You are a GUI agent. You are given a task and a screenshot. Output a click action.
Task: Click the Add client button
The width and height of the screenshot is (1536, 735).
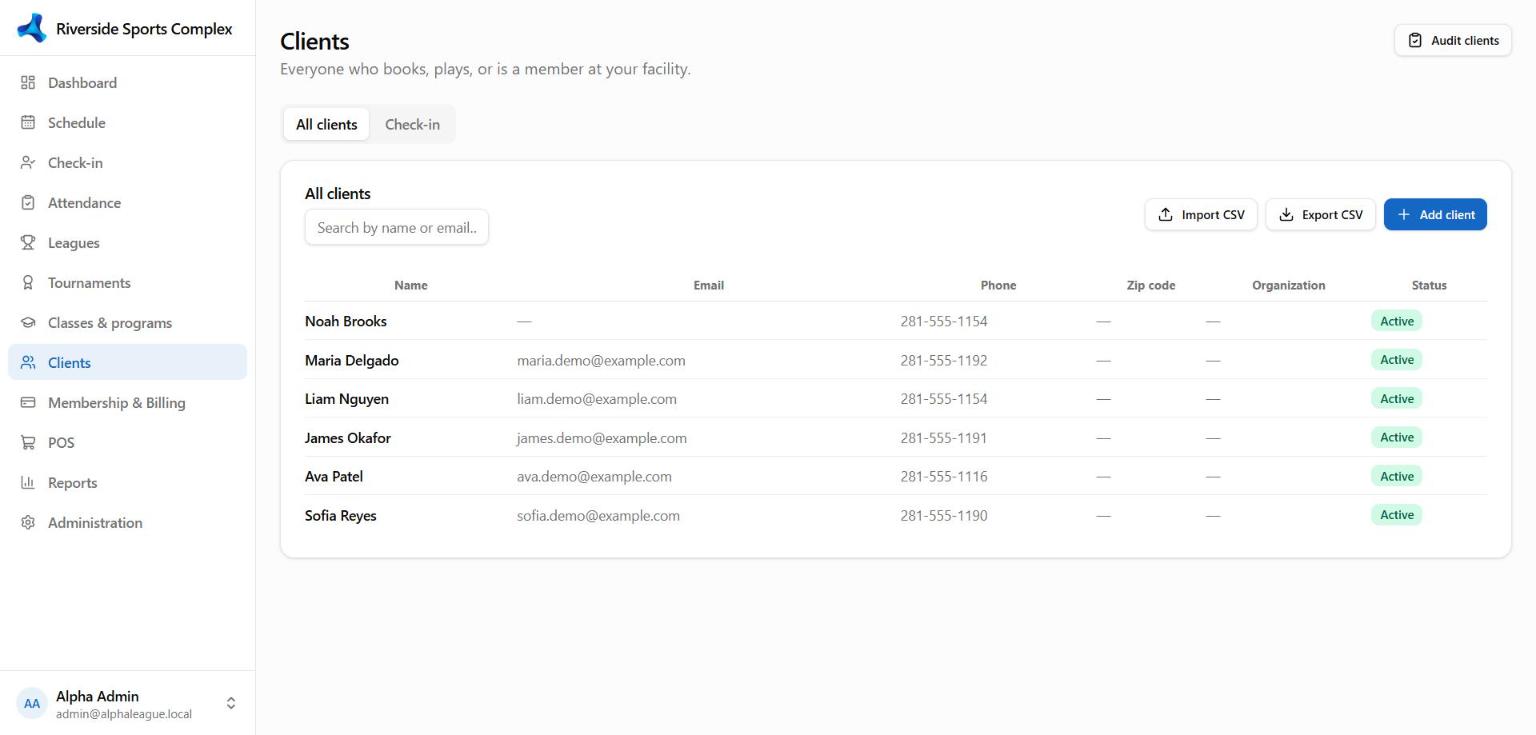[1435, 215]
